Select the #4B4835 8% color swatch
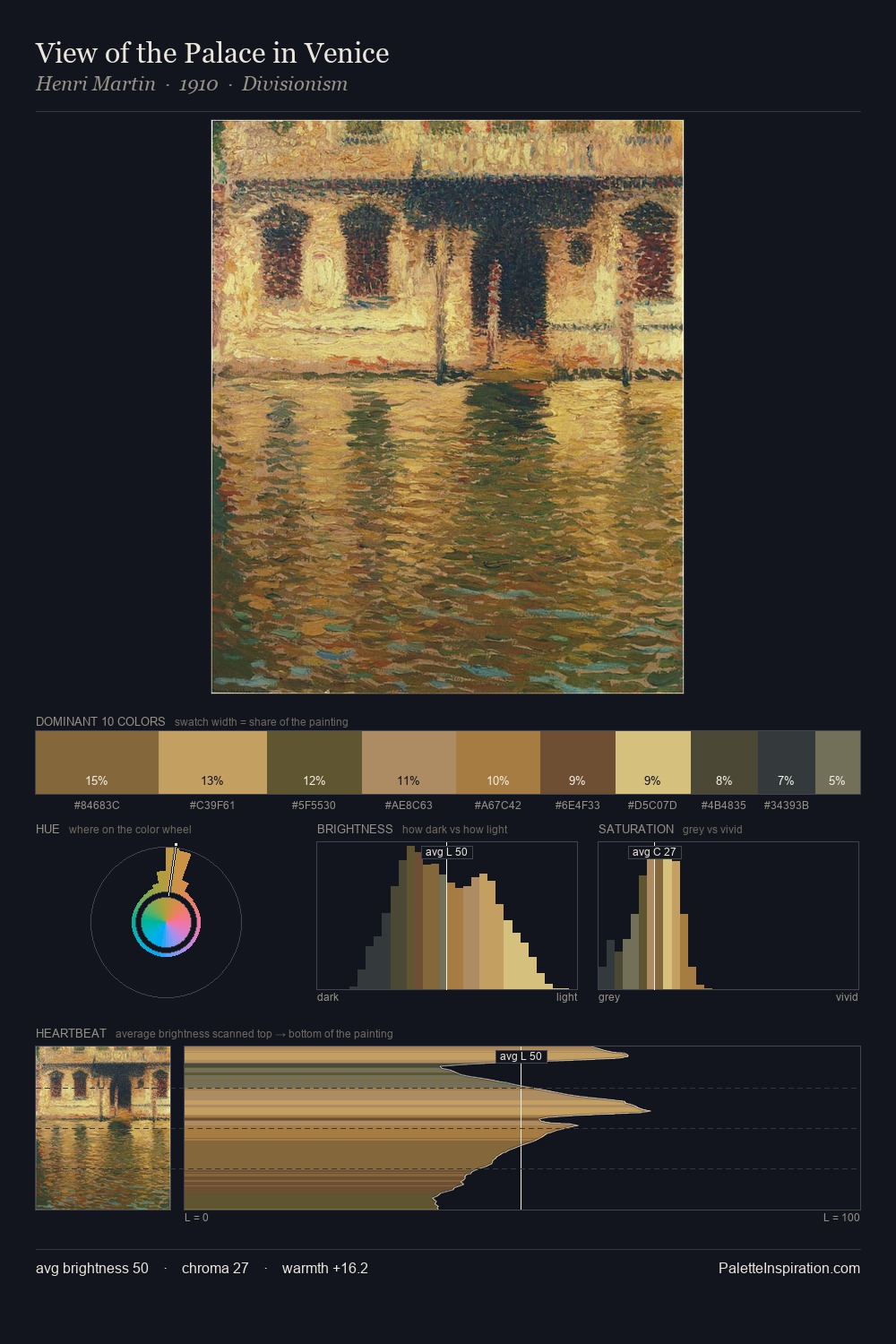 [x=724, y=762]
